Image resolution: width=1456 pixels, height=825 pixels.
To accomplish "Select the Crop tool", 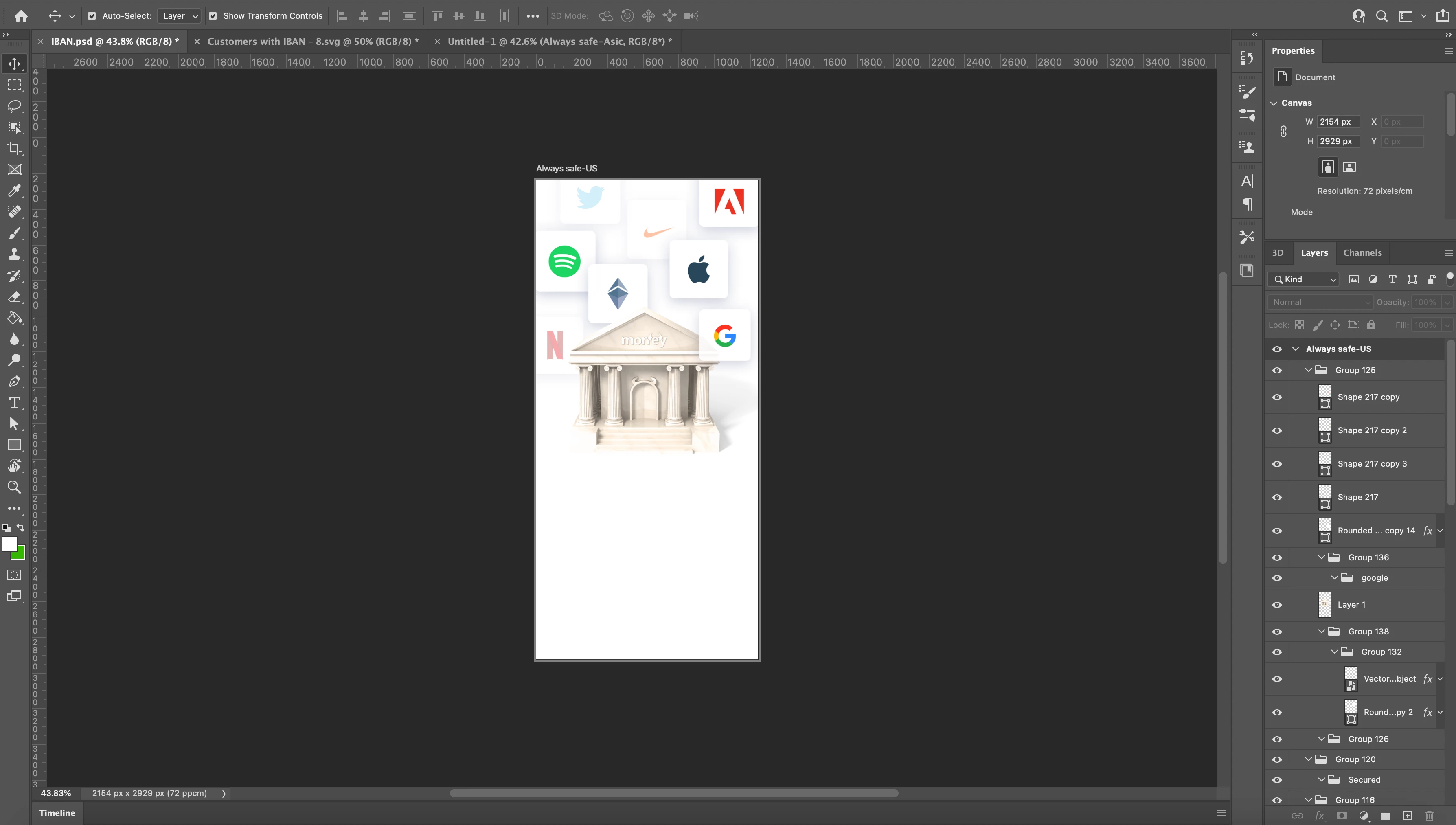I will 14,149.
